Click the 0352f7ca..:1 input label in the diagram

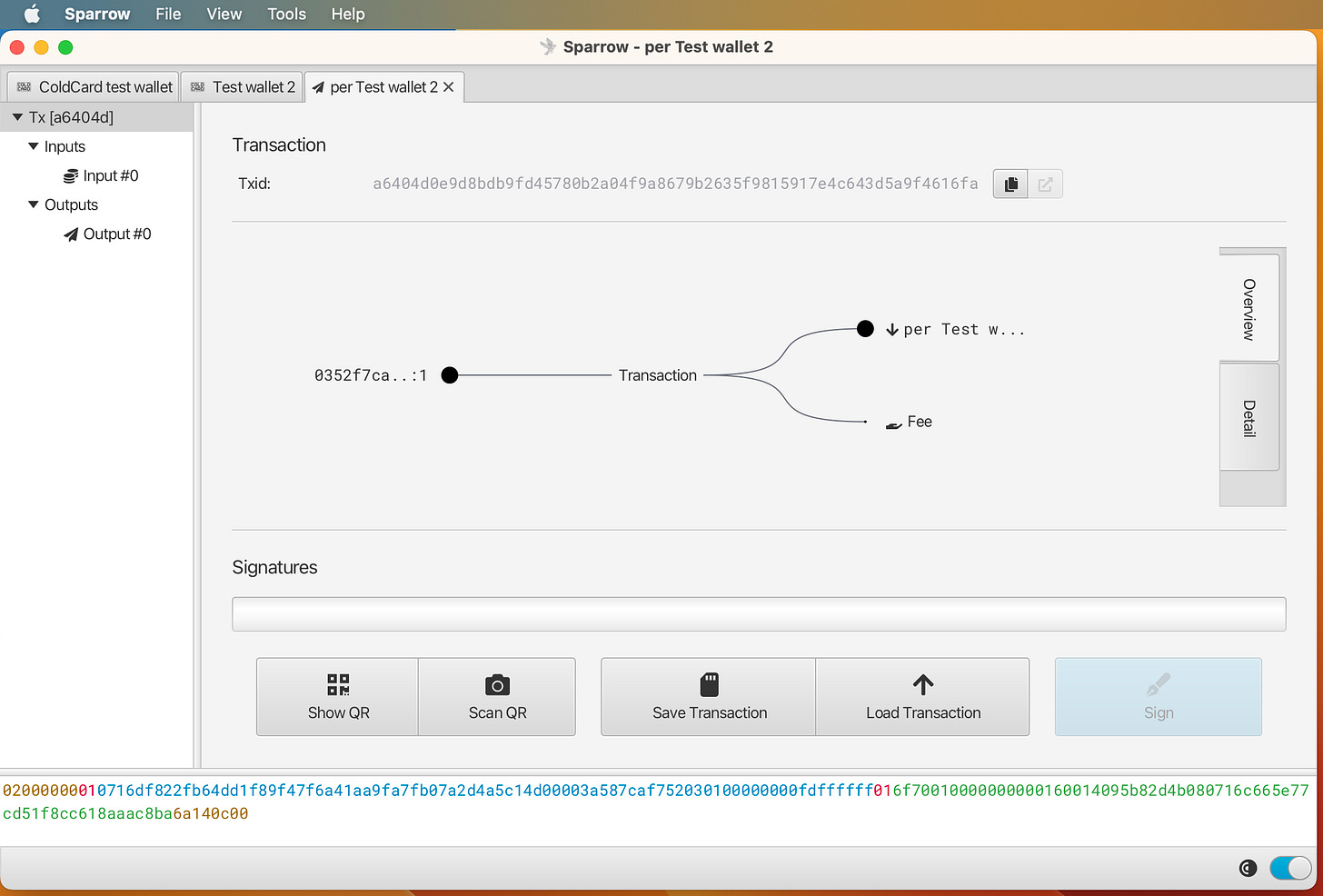tap(371, 375)
